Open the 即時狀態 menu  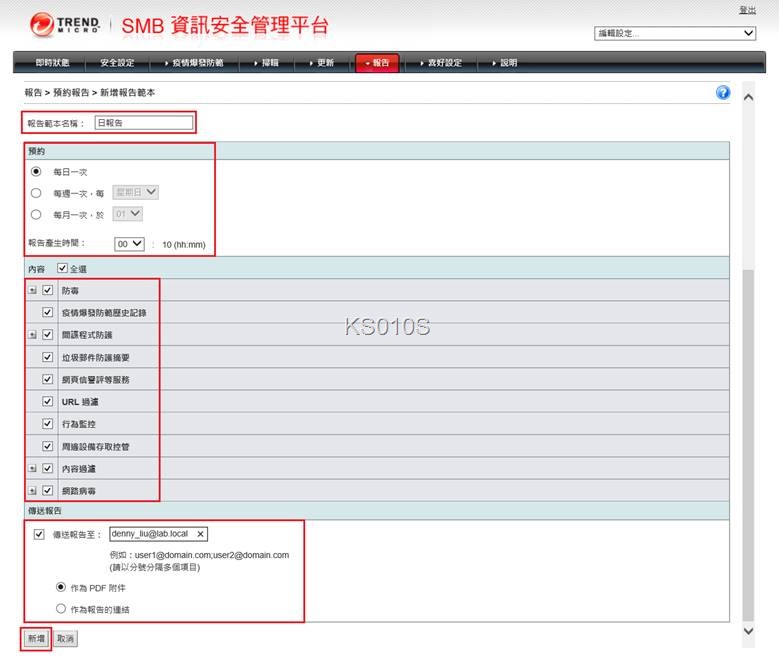(x=52, y=63)
